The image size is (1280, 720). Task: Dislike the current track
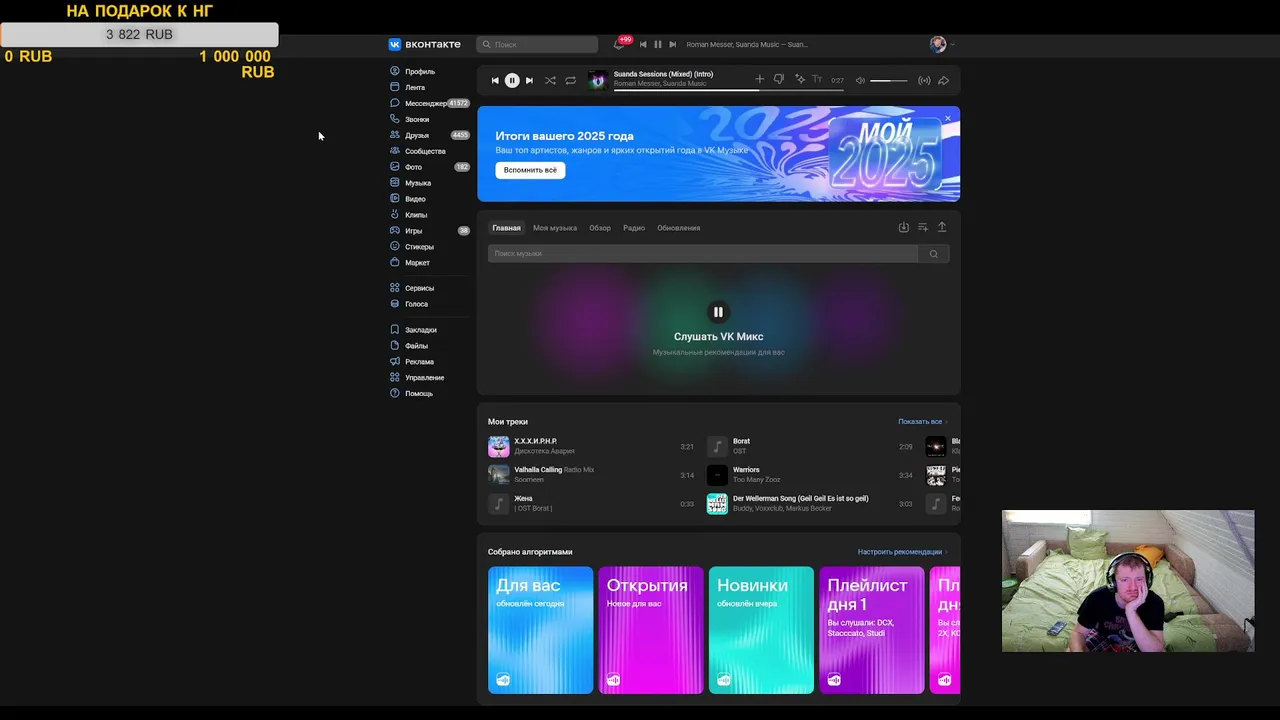coord(779,79)
